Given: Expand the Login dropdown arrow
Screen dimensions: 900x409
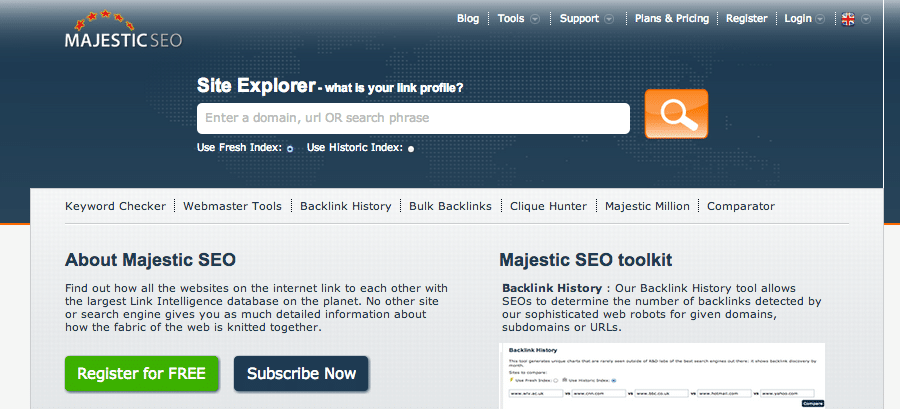Looking at the screenshot, I should pos(820,19).
